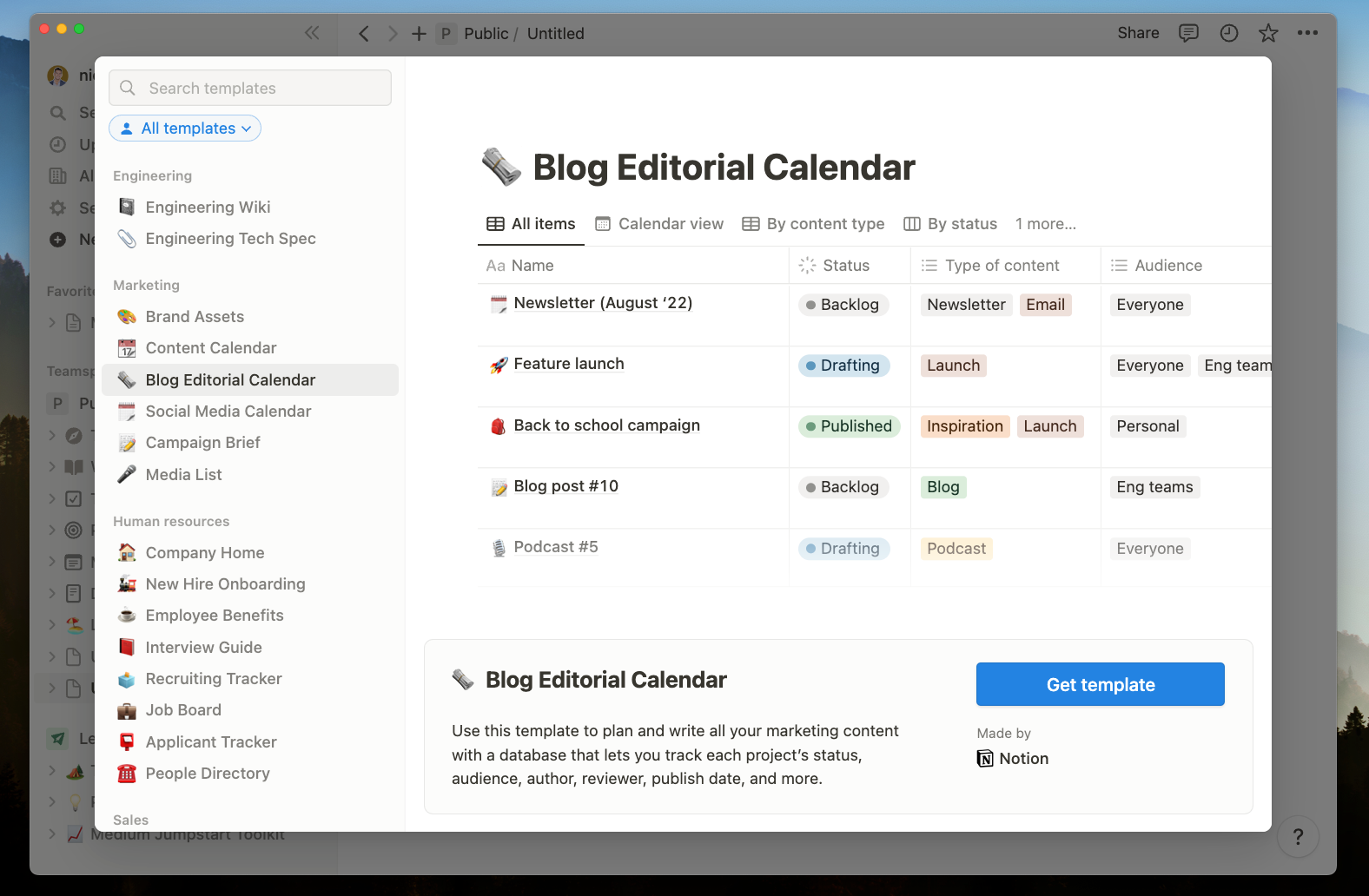Screen dimensions: 1369x896
Task: Click the Type of content column header
Action: [1006, 266]
